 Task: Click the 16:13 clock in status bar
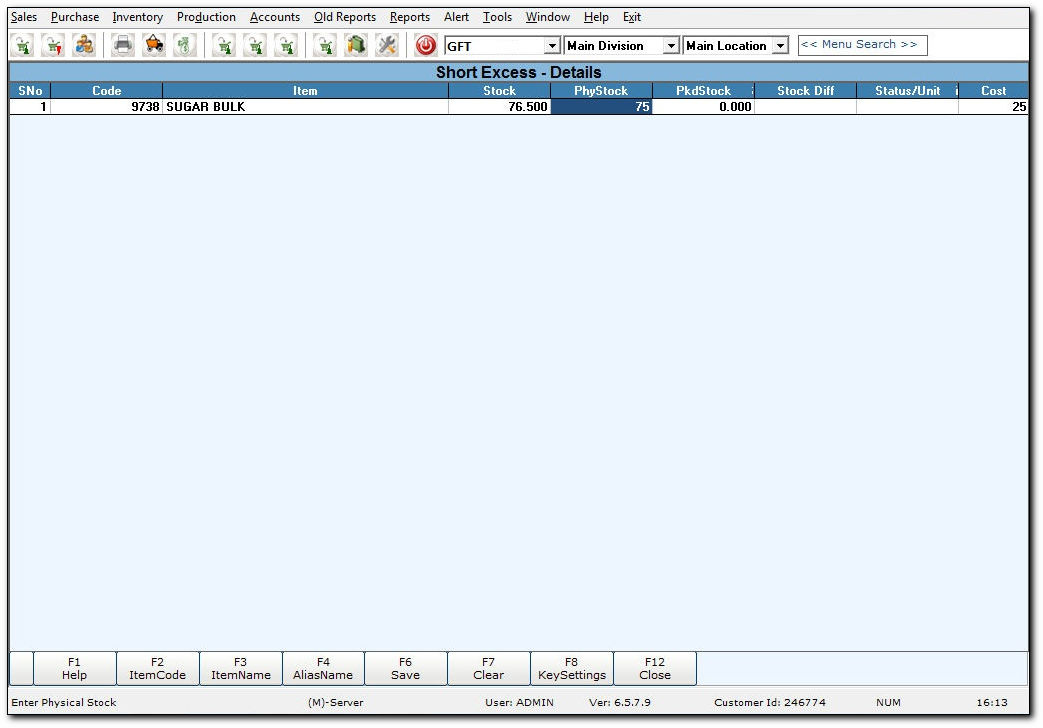coord(992,702)
